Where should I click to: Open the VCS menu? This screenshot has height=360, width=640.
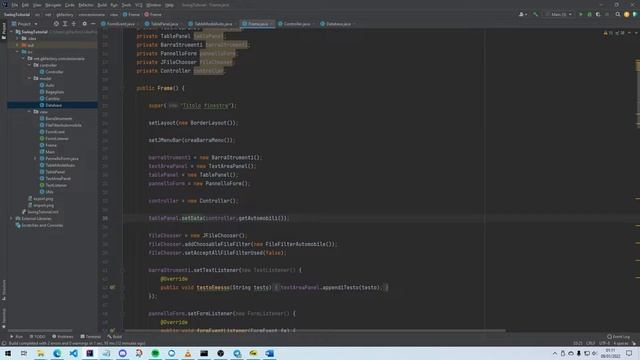(x=139, y=5)
